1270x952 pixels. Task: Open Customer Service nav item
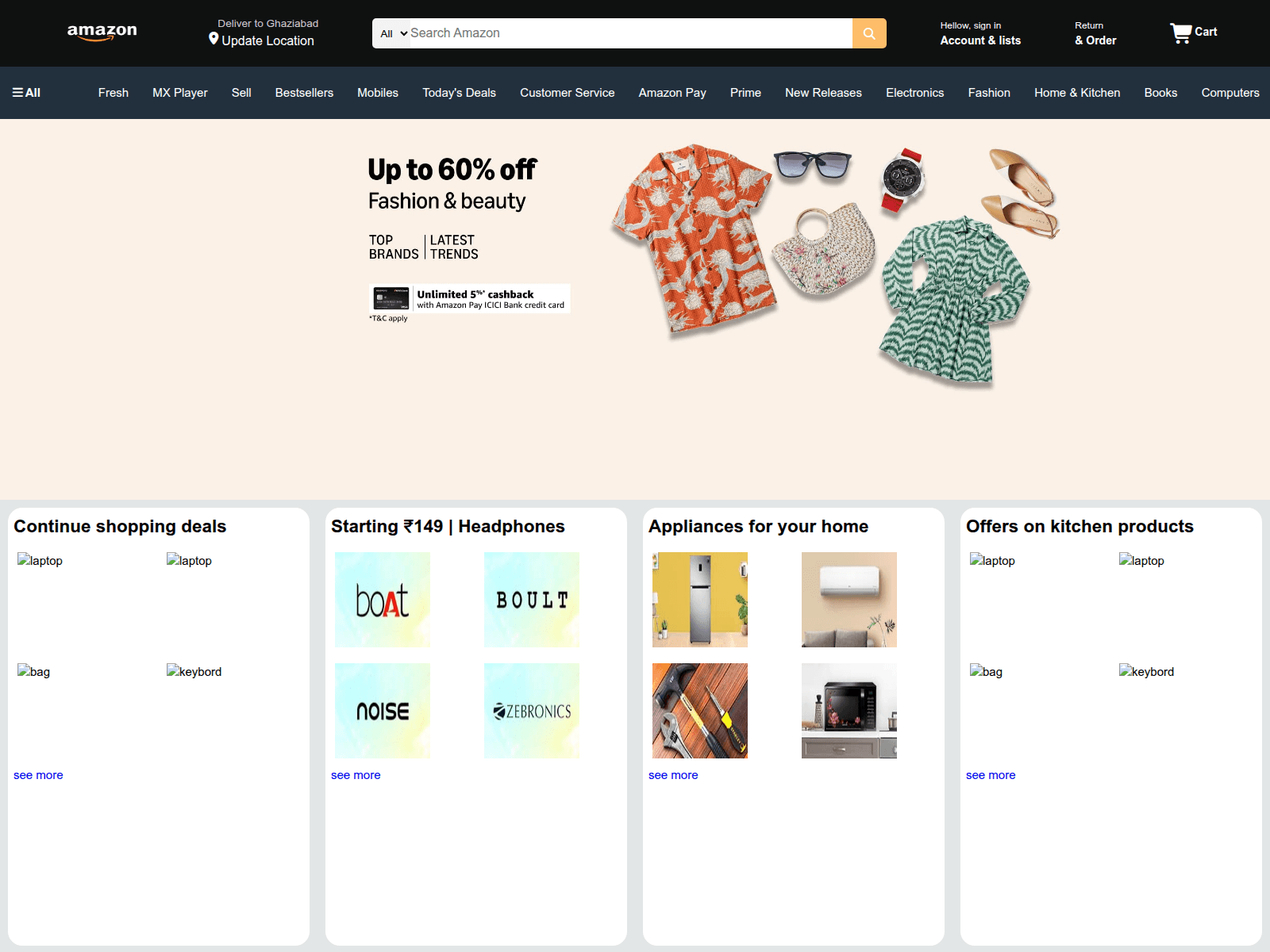pos(567,93)
